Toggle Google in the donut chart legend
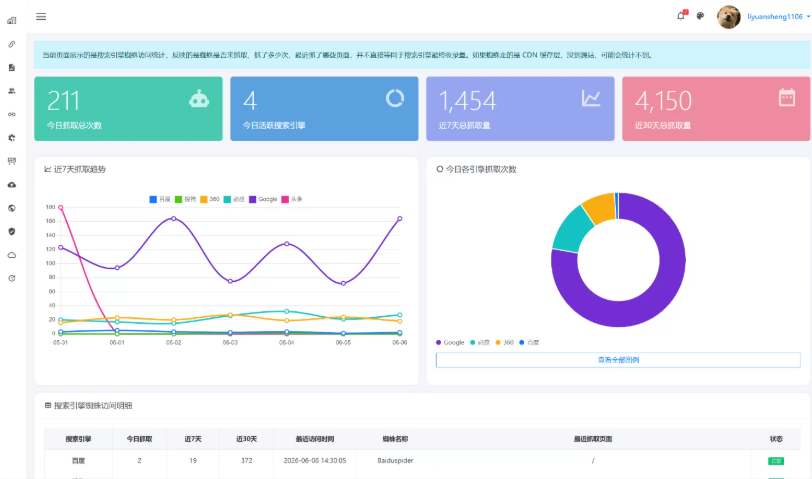This screenshot has width=812, height=479. (450, 342)
